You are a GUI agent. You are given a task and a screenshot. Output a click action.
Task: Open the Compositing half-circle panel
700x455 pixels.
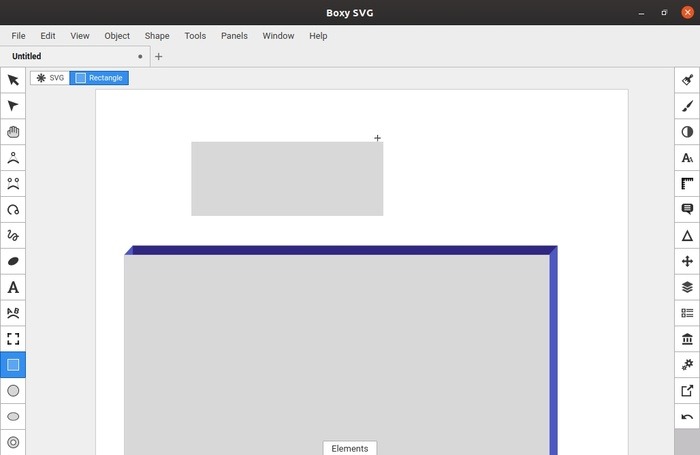(687, 132)
